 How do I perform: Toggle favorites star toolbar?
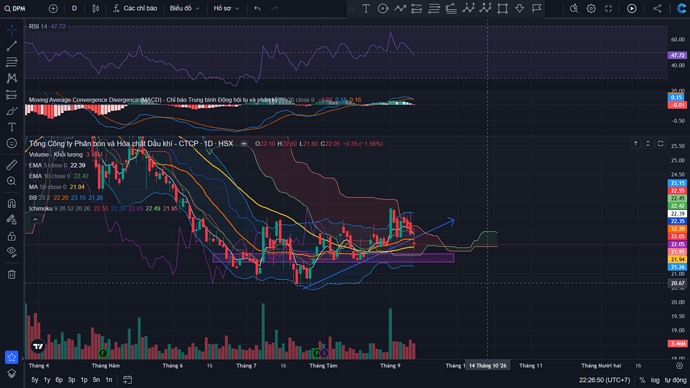(x=11, y=357)
